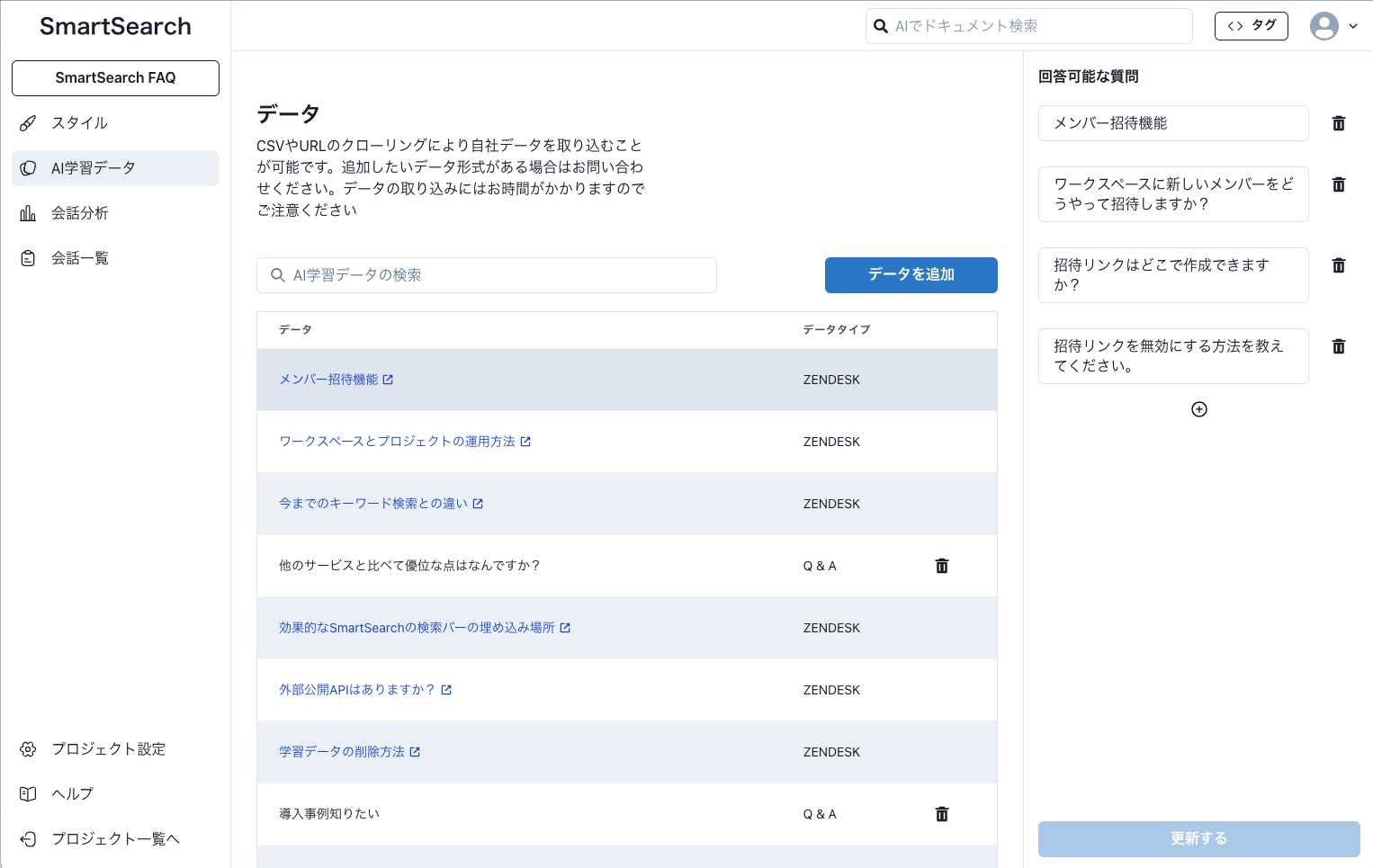Delete the 導入事例知りたい Q&A row
The height and width of the screenshot is (868, 1373).
942,814
